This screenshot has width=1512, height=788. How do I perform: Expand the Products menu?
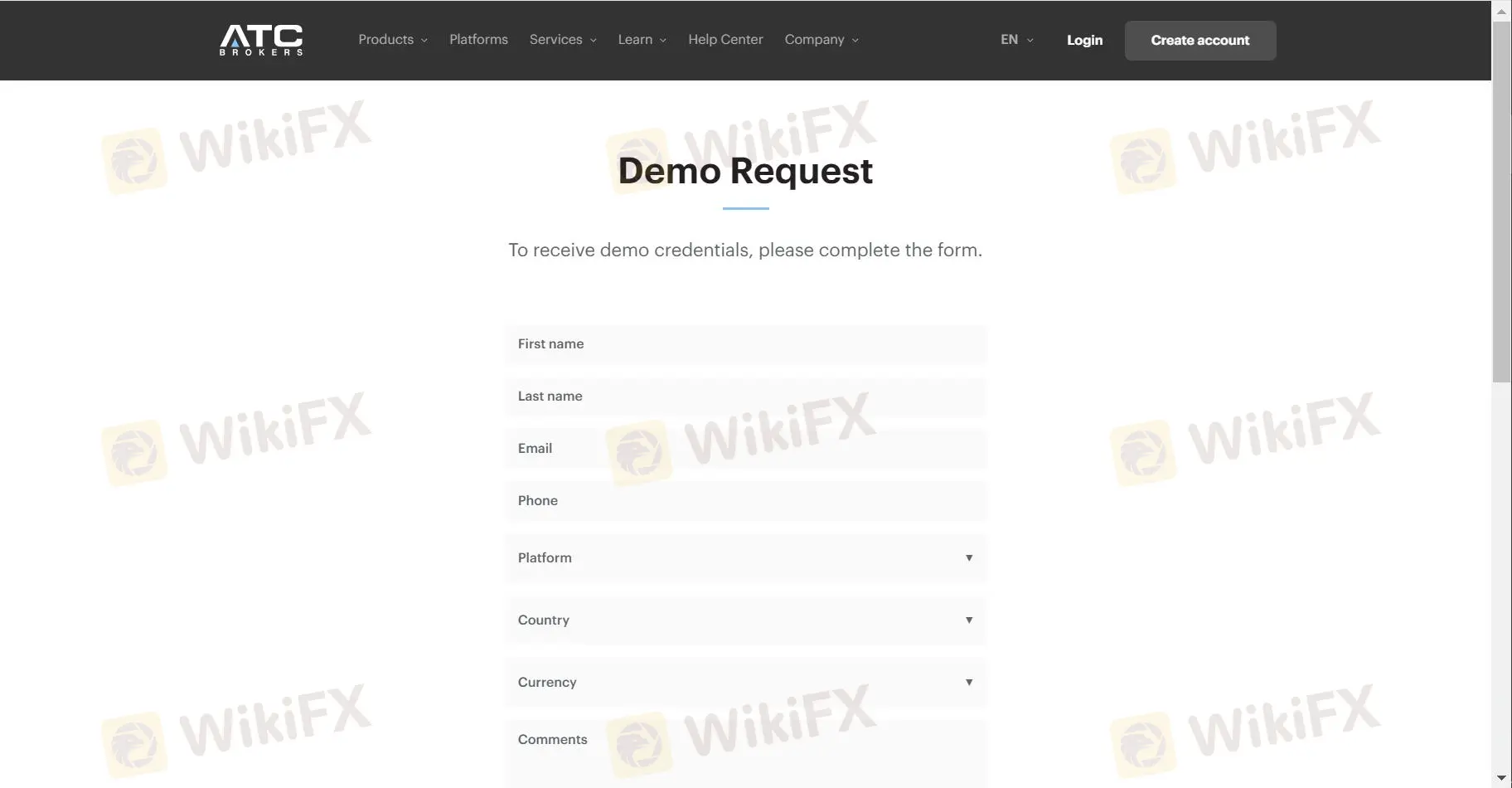click(x=391, y=39)
